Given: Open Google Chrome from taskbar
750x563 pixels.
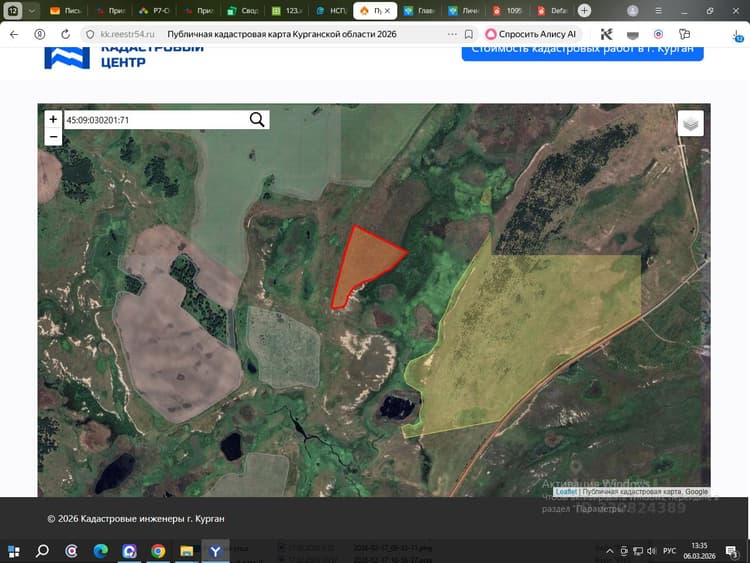Looking at the screenshot, I should click(158, 551).
